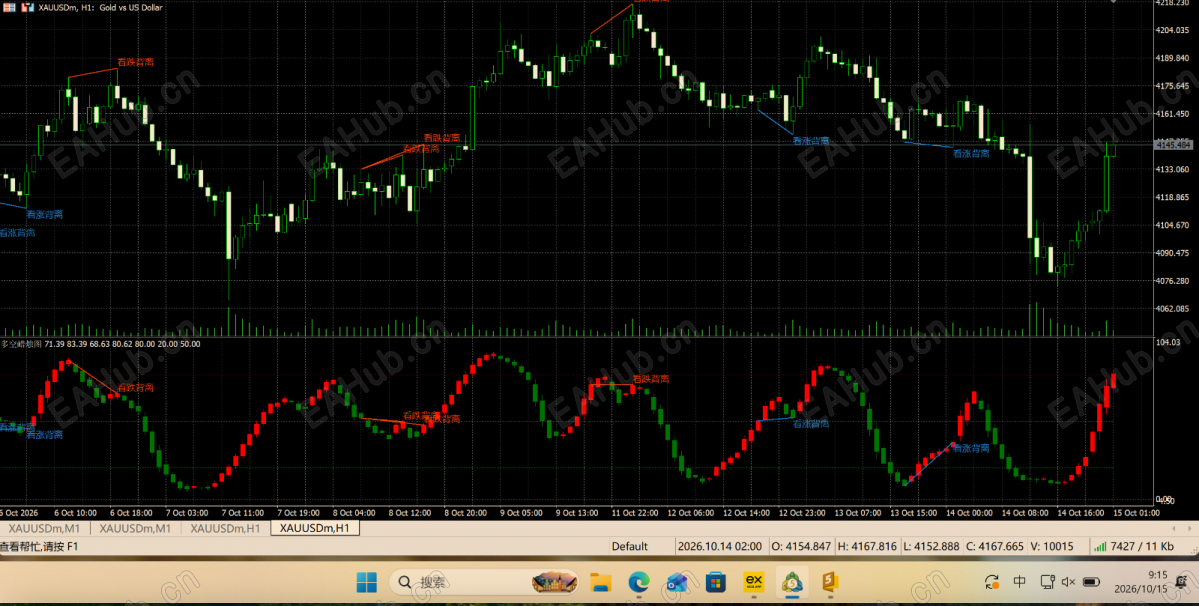
Task: Open the Exness 'ex' taskbar app
Action: coord(755,583)
